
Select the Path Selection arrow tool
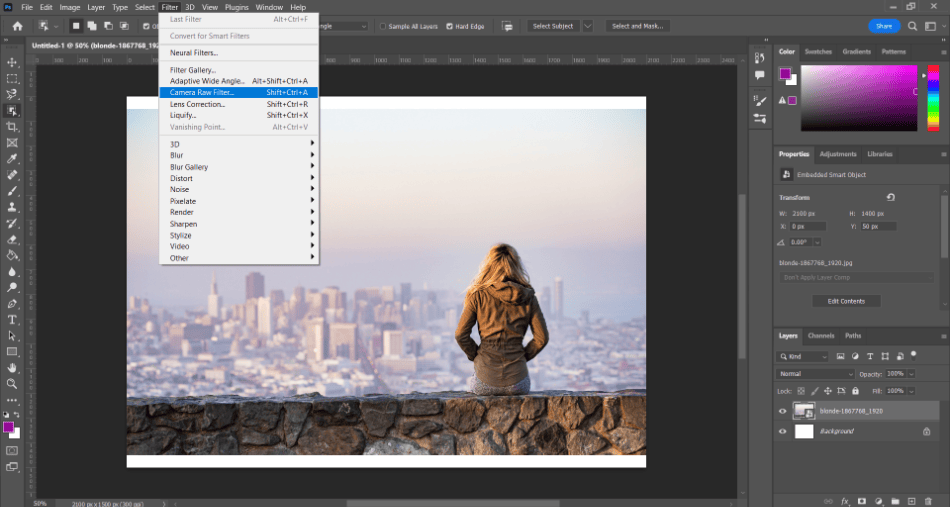click(12, 336)
